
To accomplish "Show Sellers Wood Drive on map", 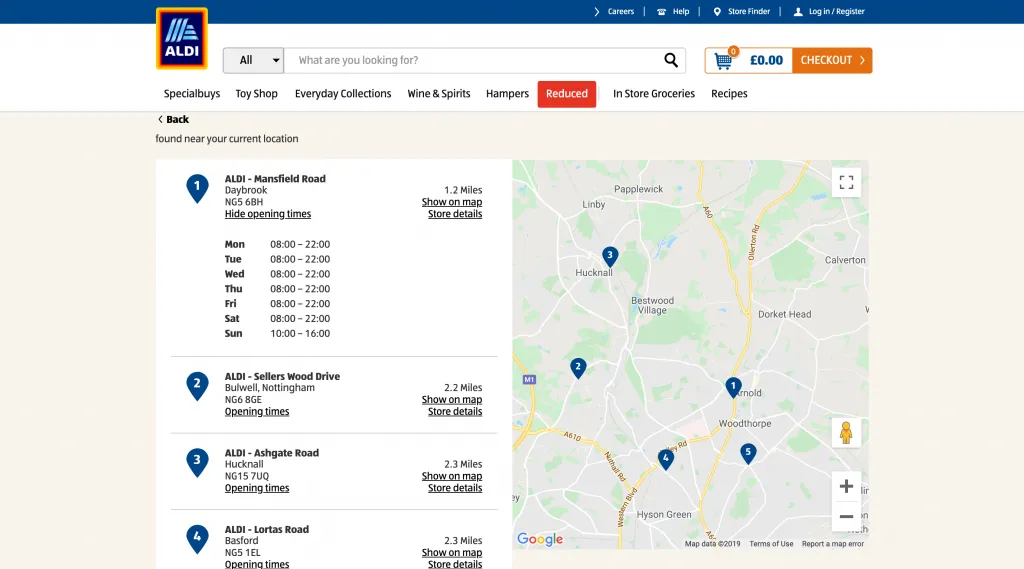I will 452,400.
